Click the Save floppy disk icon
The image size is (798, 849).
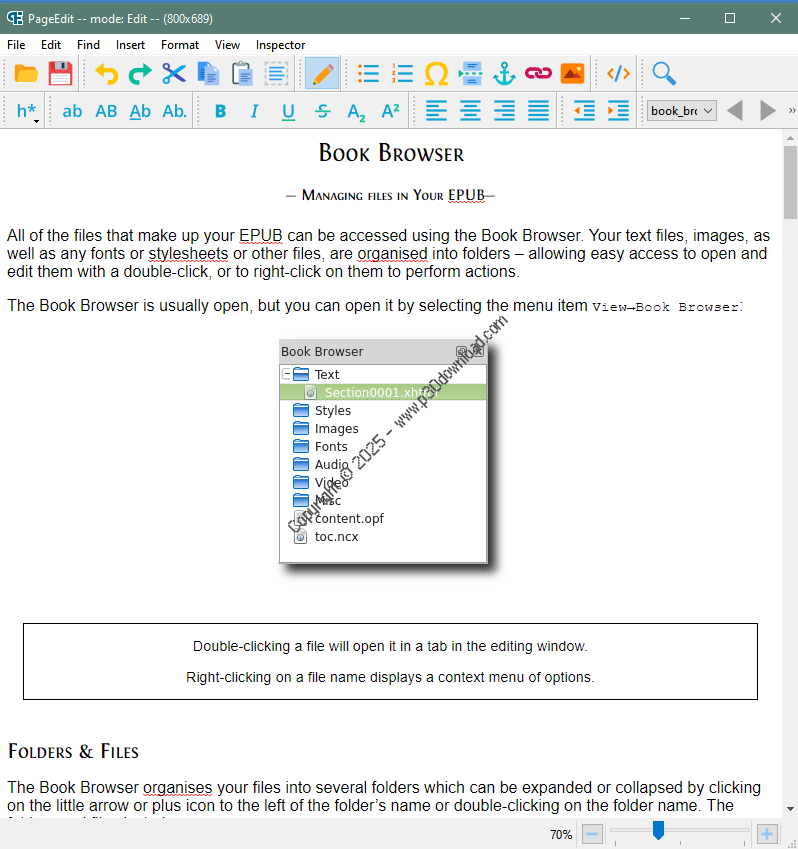pos(60,73)
